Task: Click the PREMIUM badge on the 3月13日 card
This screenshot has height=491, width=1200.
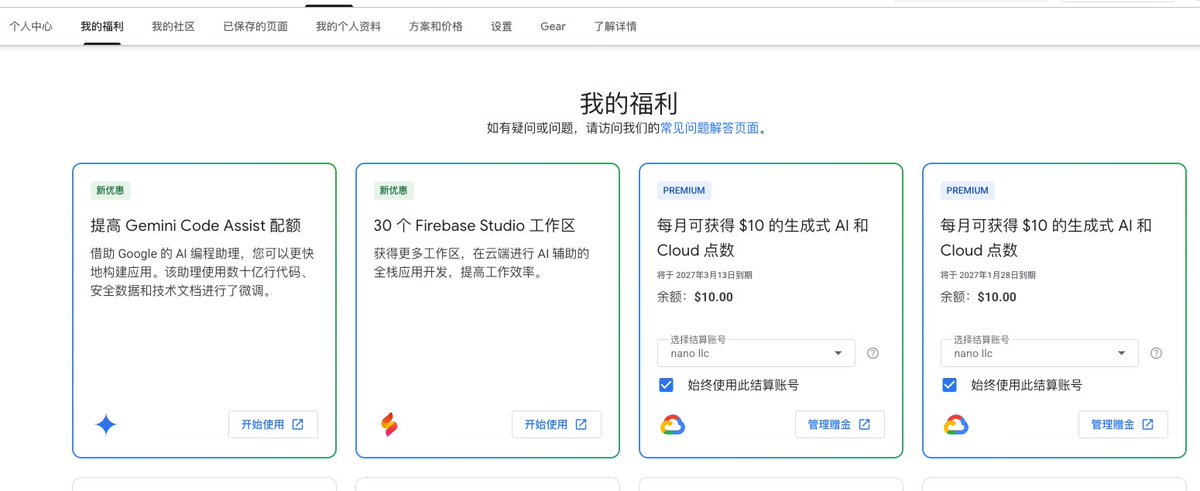Action: pos(684,190)
